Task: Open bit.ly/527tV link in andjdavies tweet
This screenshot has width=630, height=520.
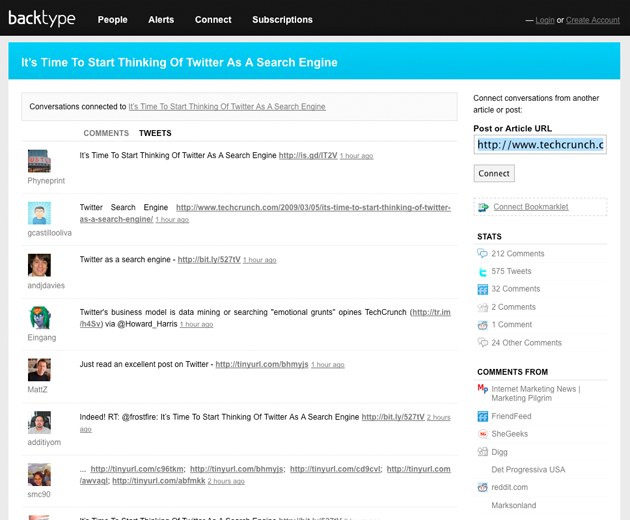Action: point(209,260)
